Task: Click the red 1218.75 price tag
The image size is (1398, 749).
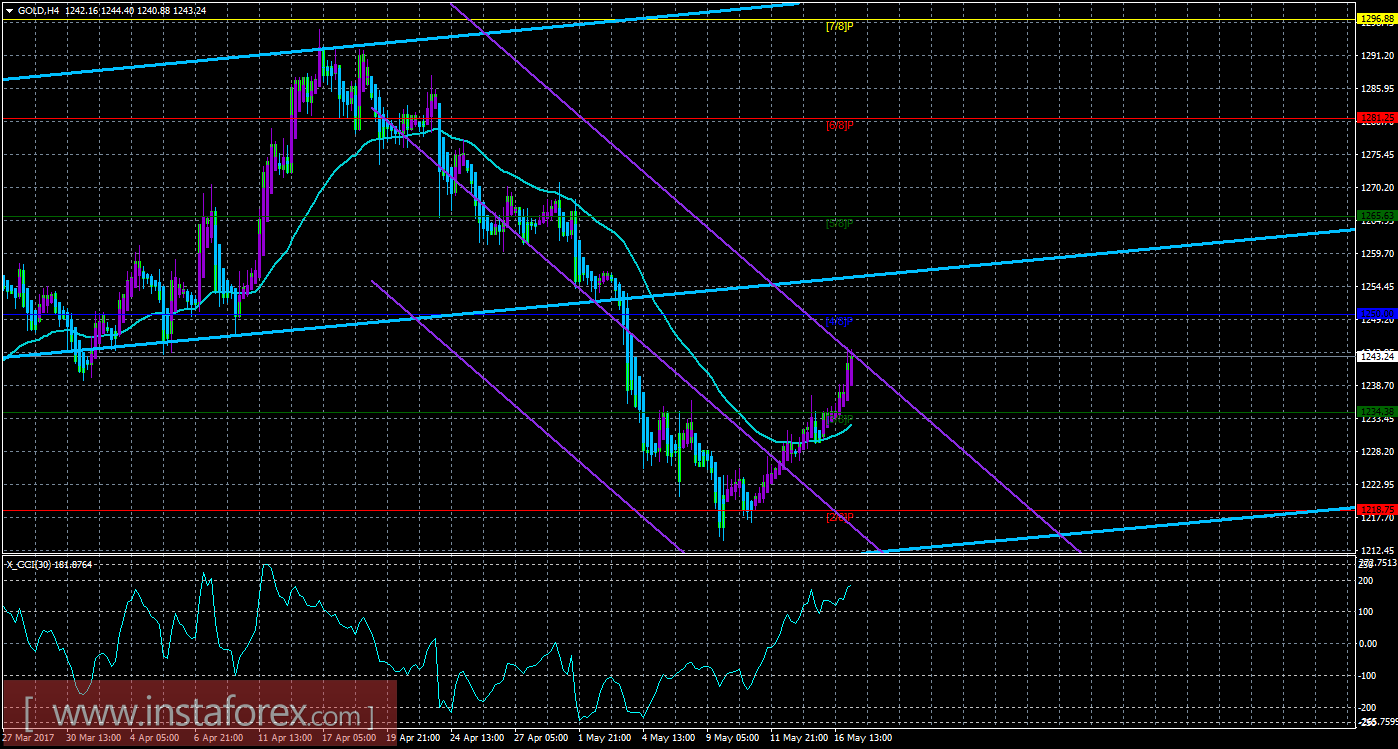Action: click(1376, 510)
